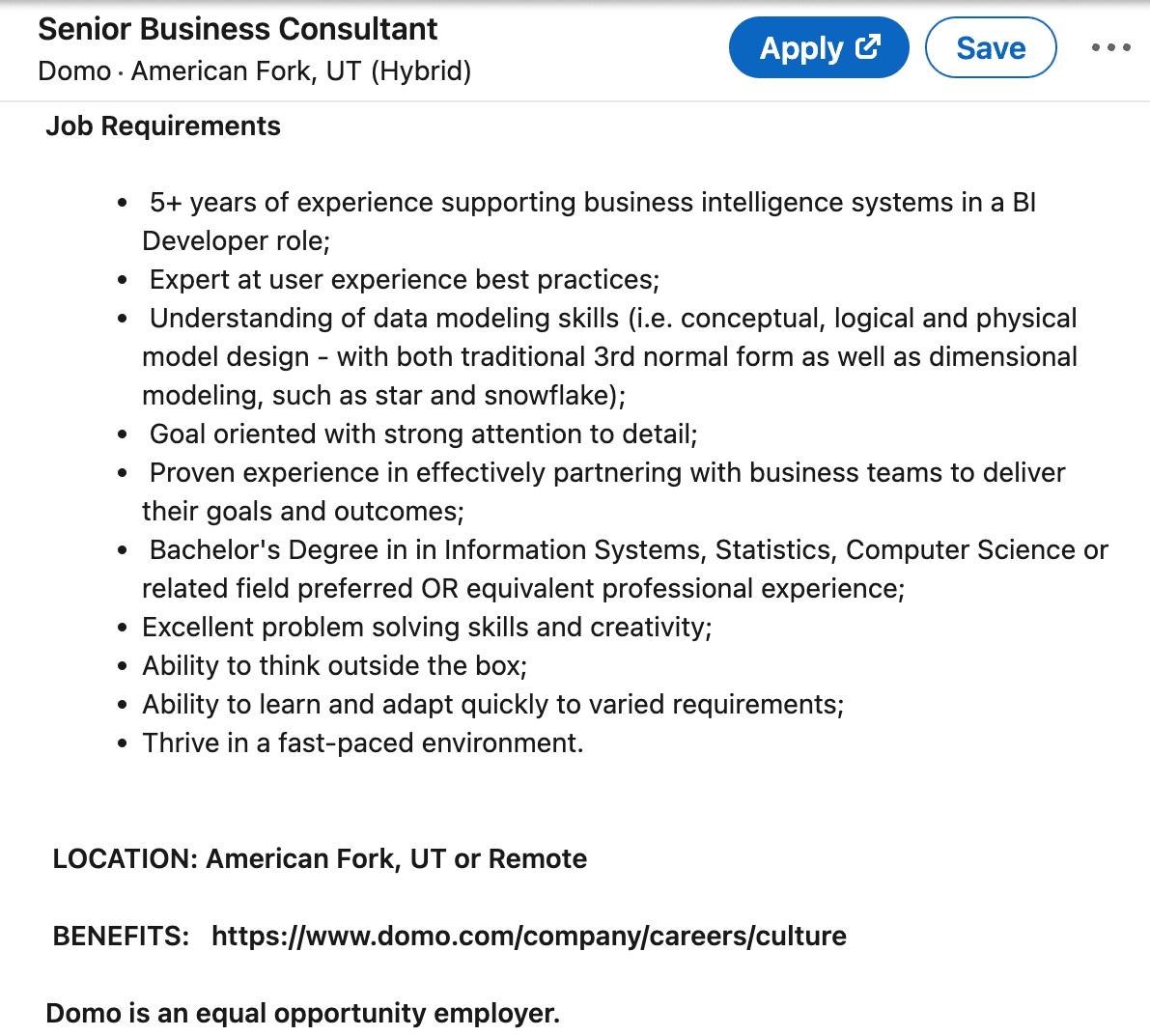Select the Senior Business Consultant job title
This screenshot has width=1150, height=1036.
tap(238, 29)
